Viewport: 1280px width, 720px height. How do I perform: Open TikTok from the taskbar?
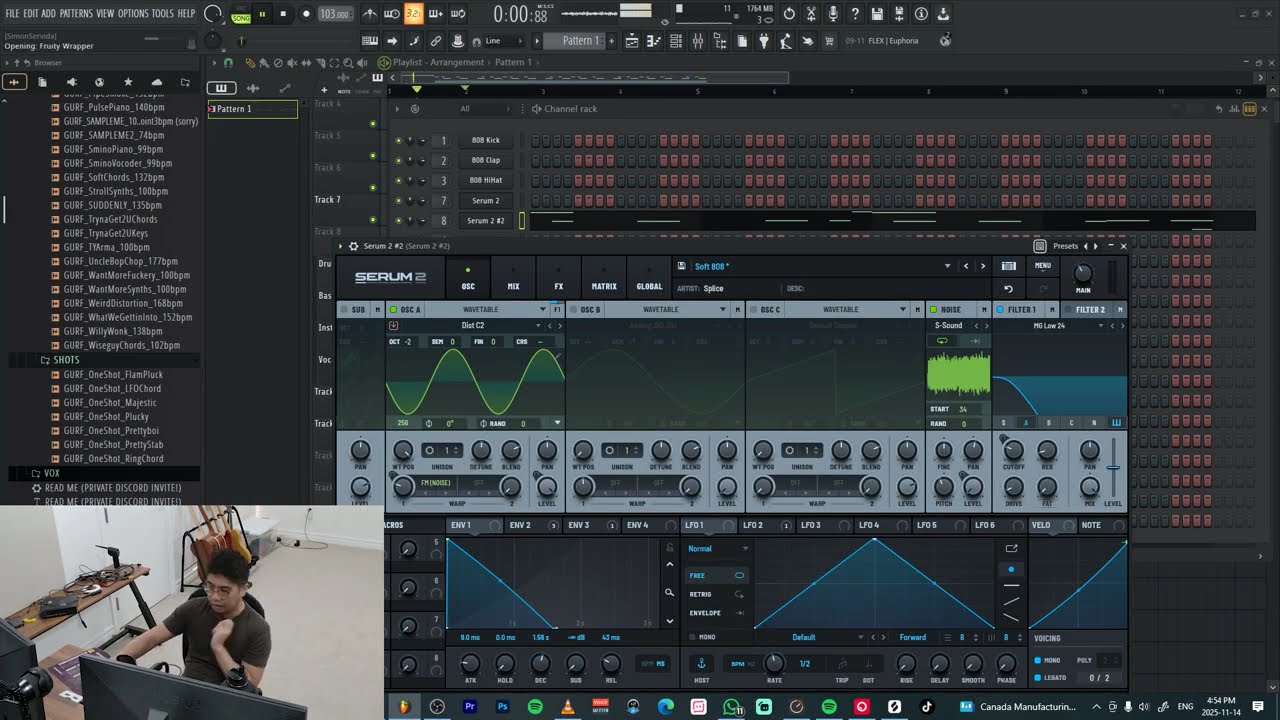pyautogui.click(x=927, y=707)
